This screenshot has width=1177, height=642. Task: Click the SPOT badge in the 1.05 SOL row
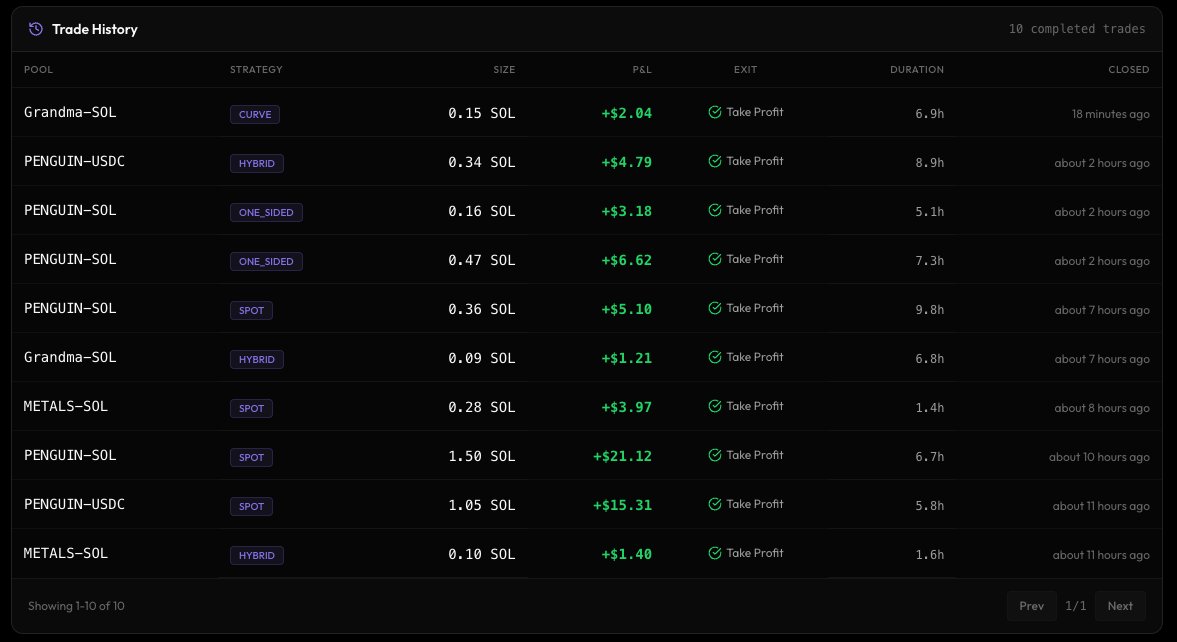251,506
